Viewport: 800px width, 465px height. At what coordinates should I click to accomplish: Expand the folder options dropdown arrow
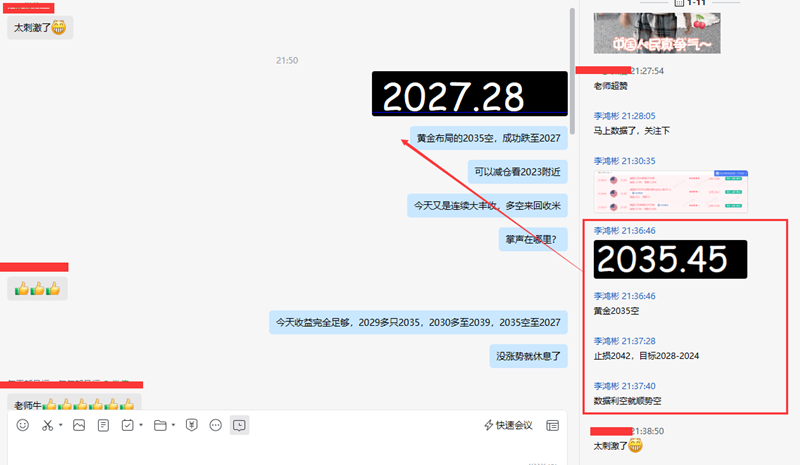point(173,425)
